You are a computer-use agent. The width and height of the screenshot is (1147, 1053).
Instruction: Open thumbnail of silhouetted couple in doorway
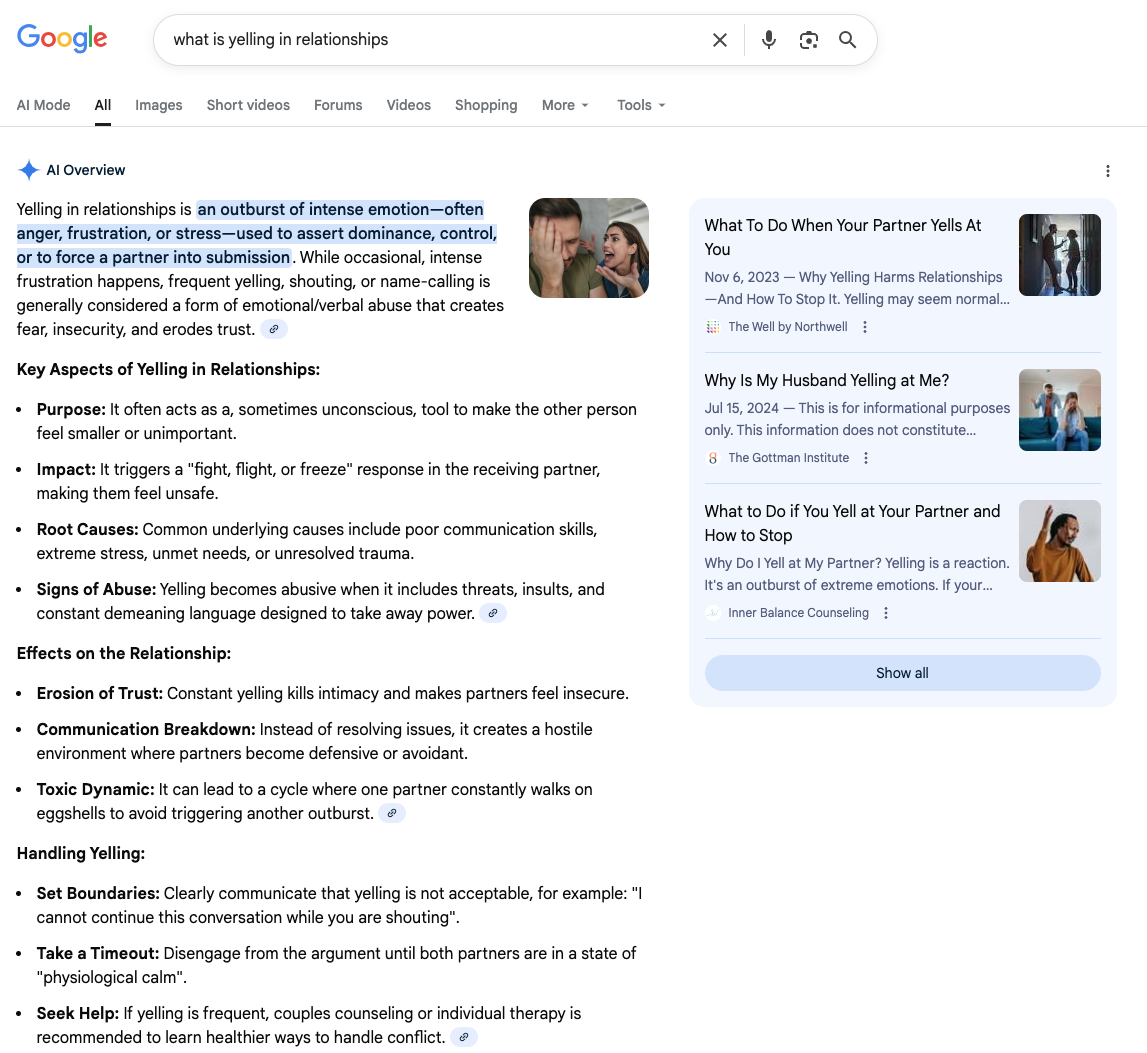(1059, 255)
